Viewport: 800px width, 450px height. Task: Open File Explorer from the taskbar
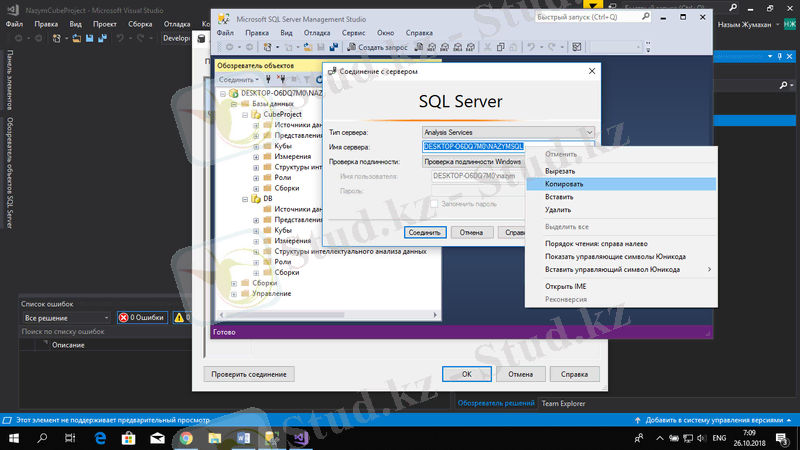click(x=214, y=438)
